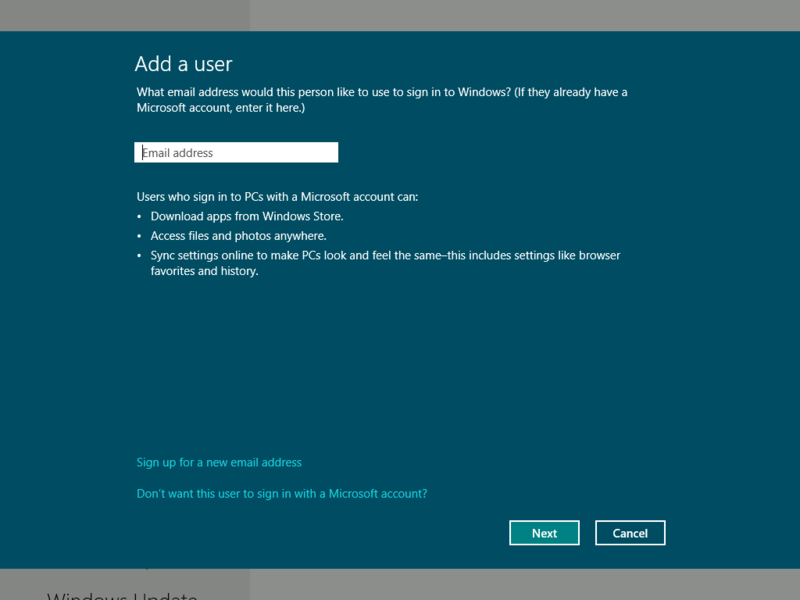Click the browser favorites and history text
Image resolution: width=800 pixels, height=600 pixels.
coord(200,270)
